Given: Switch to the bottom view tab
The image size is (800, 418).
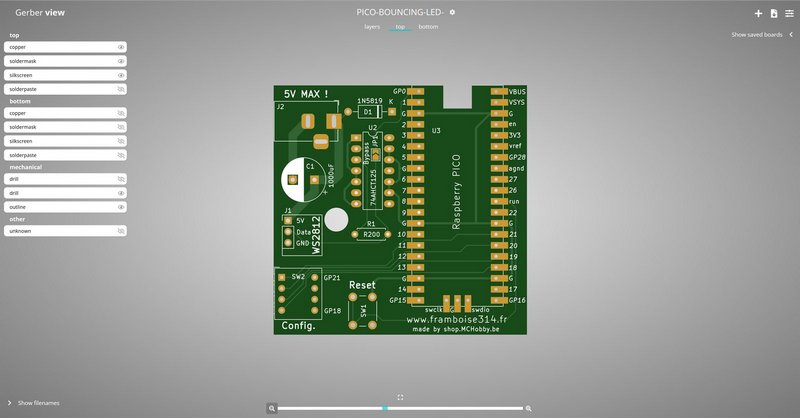Looking at the screenshot, I should [x=428, y=27].
